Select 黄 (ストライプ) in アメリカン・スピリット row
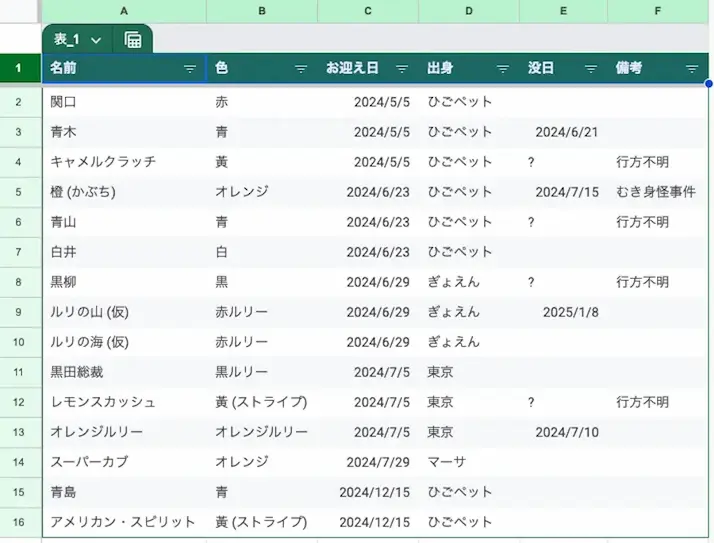Viewport: 714px width, 543px height. point(262,522)
